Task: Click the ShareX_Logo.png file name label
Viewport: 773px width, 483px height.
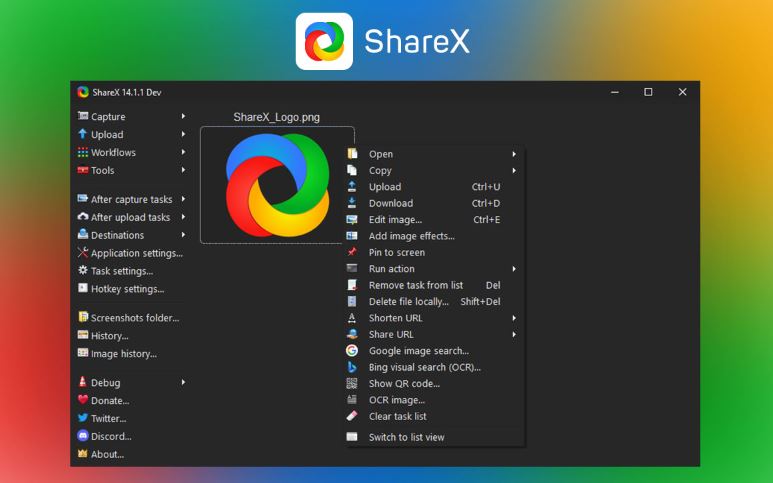Action: click(x=277, y=117)
